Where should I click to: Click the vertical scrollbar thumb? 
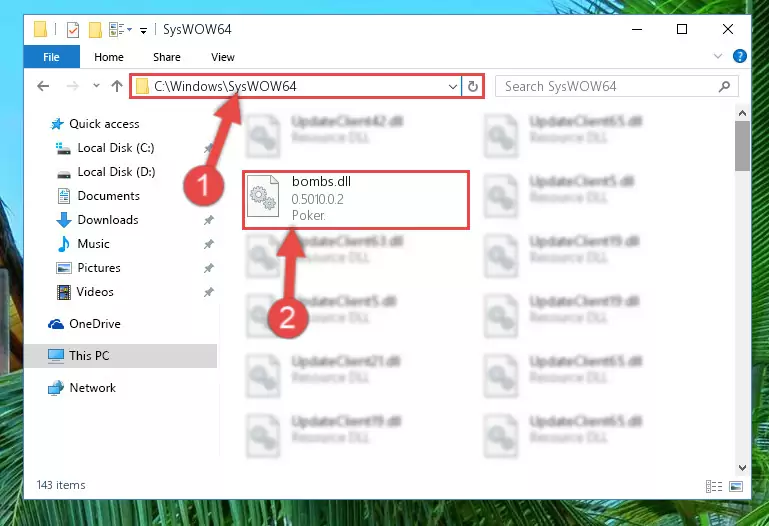pos(743,146)
